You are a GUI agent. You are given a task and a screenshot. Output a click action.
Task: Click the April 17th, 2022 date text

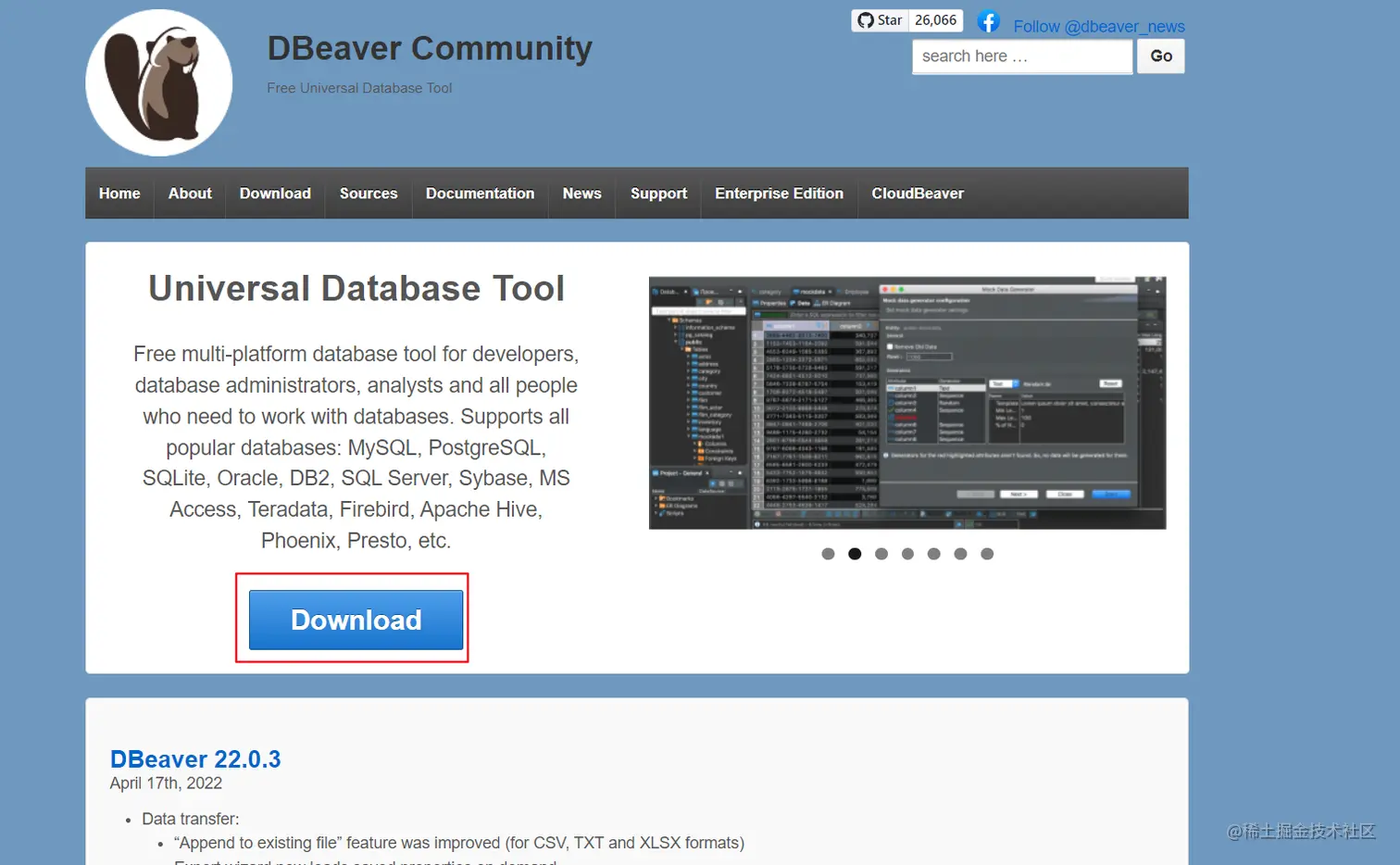pos(166,784)
